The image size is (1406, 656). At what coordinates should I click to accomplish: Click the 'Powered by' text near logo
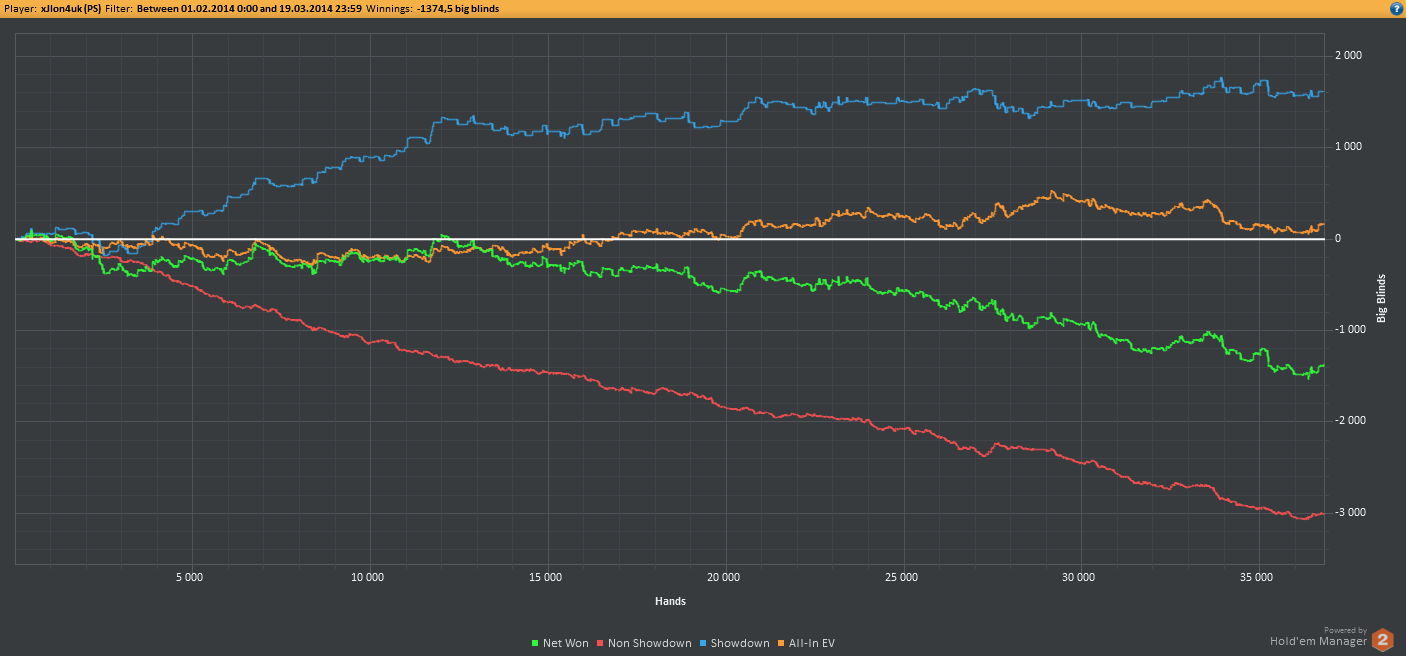(1345, 630)
